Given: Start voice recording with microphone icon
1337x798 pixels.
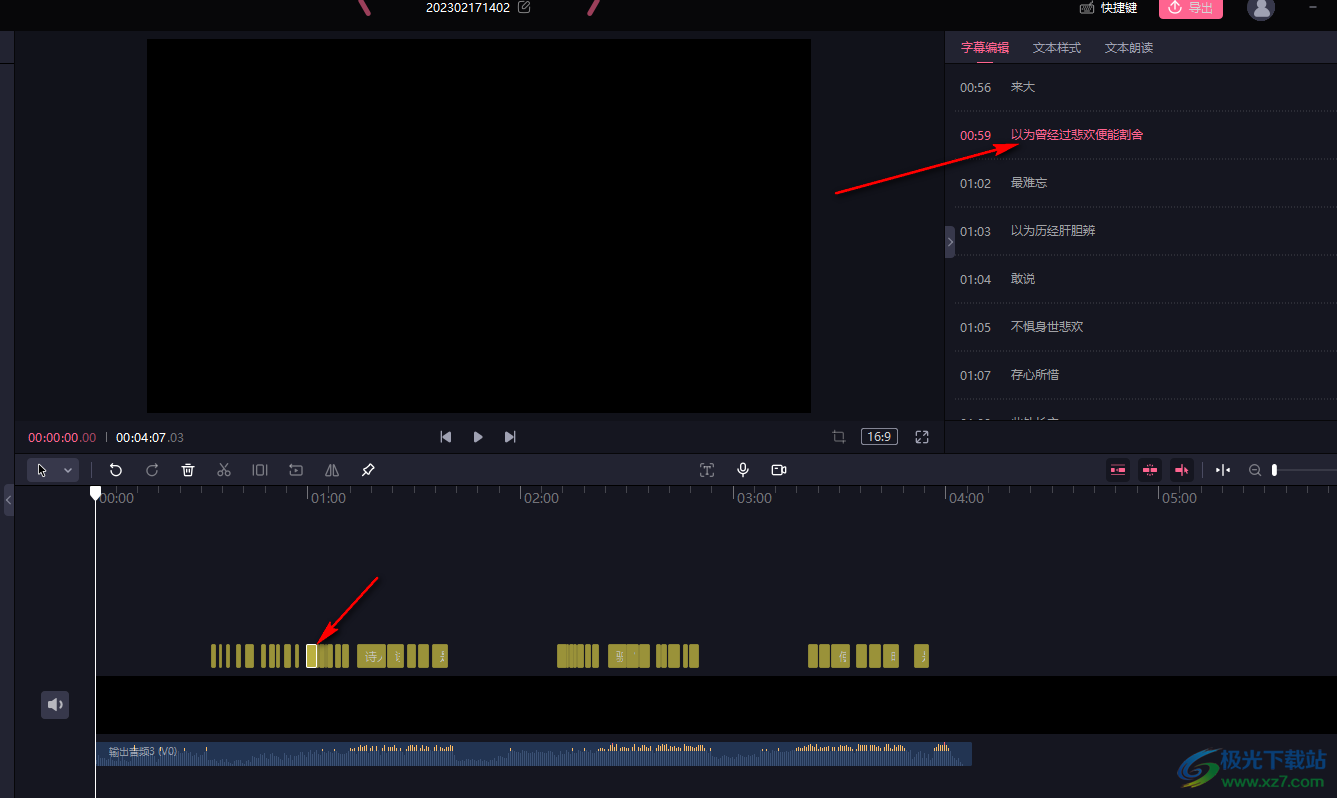Looking at the screenshot, I should (743, 470).
